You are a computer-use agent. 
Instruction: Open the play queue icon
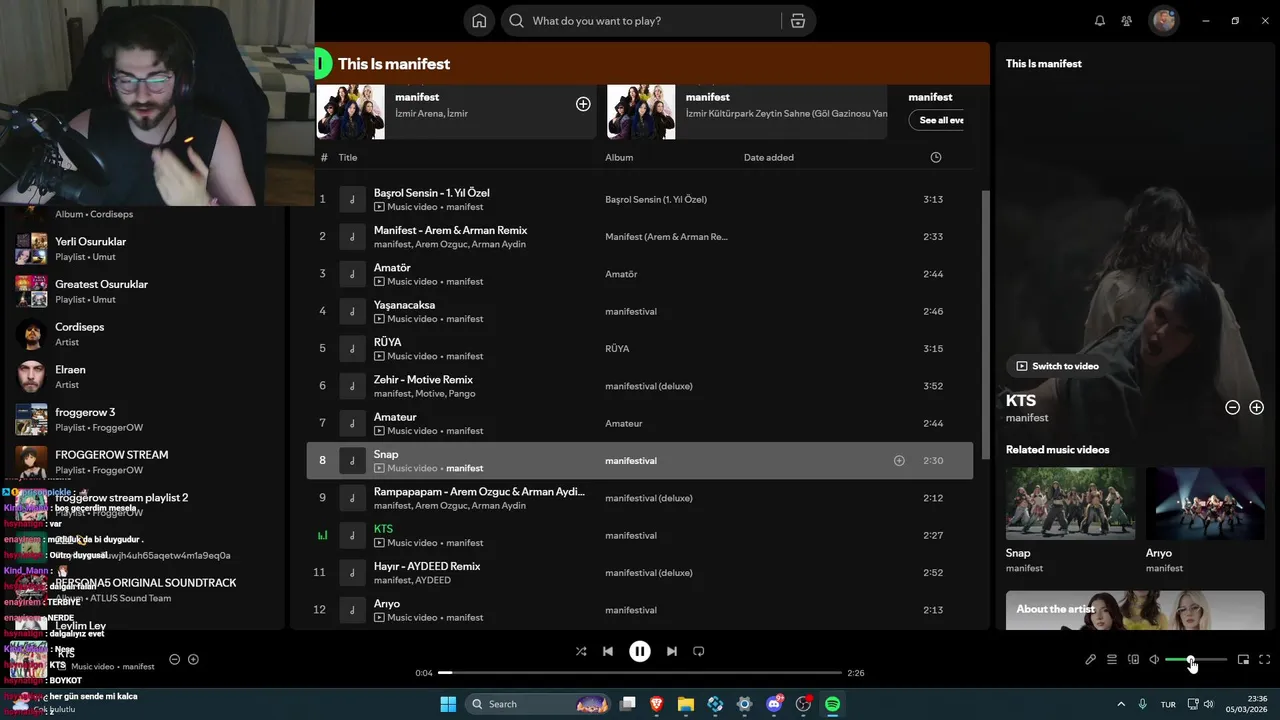pos(1112,660)
